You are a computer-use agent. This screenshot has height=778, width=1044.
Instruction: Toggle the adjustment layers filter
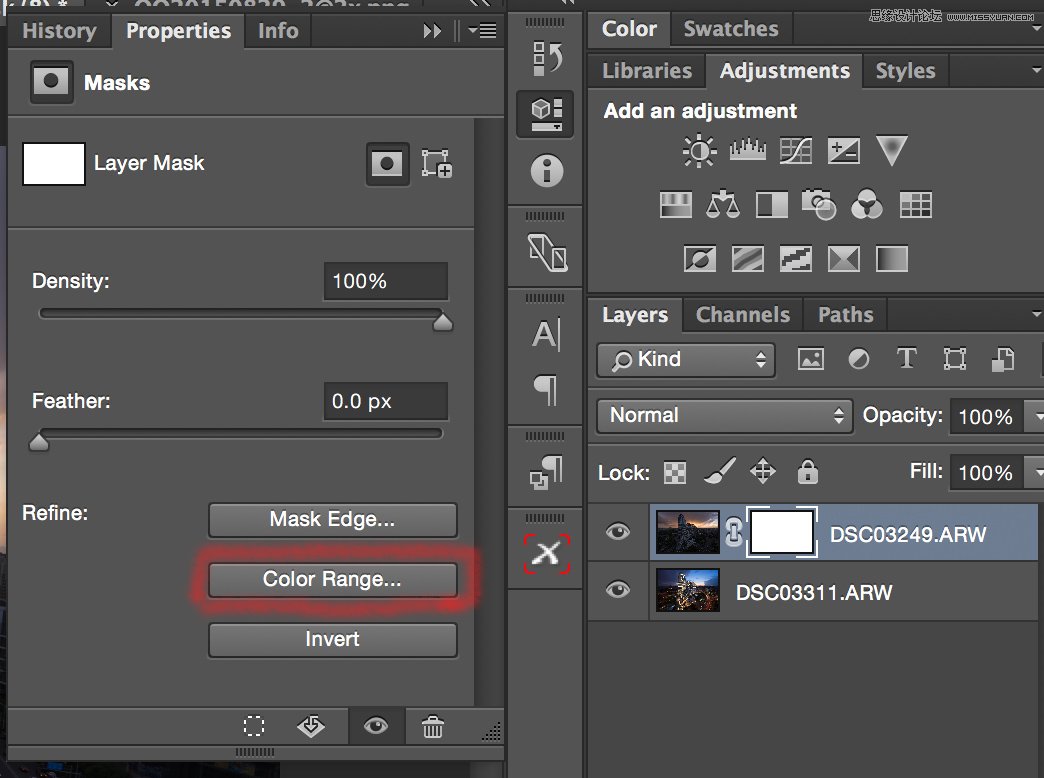pos(858,360)
